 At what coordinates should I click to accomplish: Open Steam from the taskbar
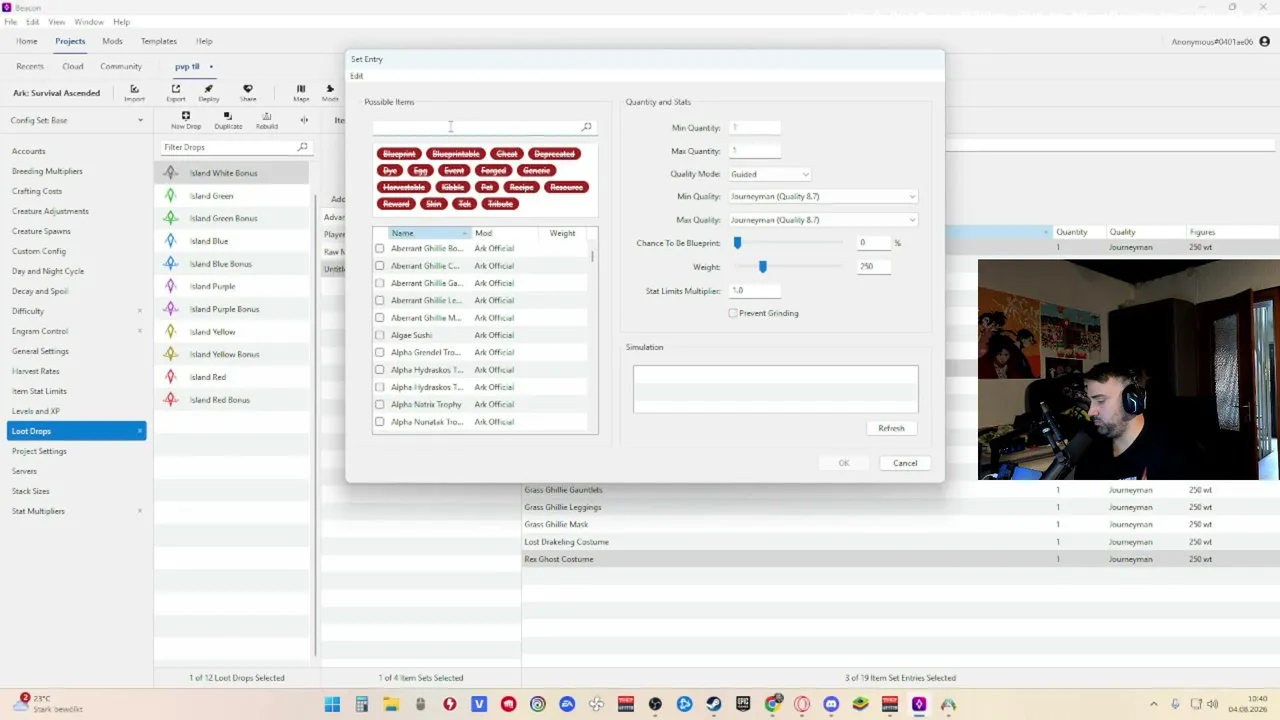713,704
